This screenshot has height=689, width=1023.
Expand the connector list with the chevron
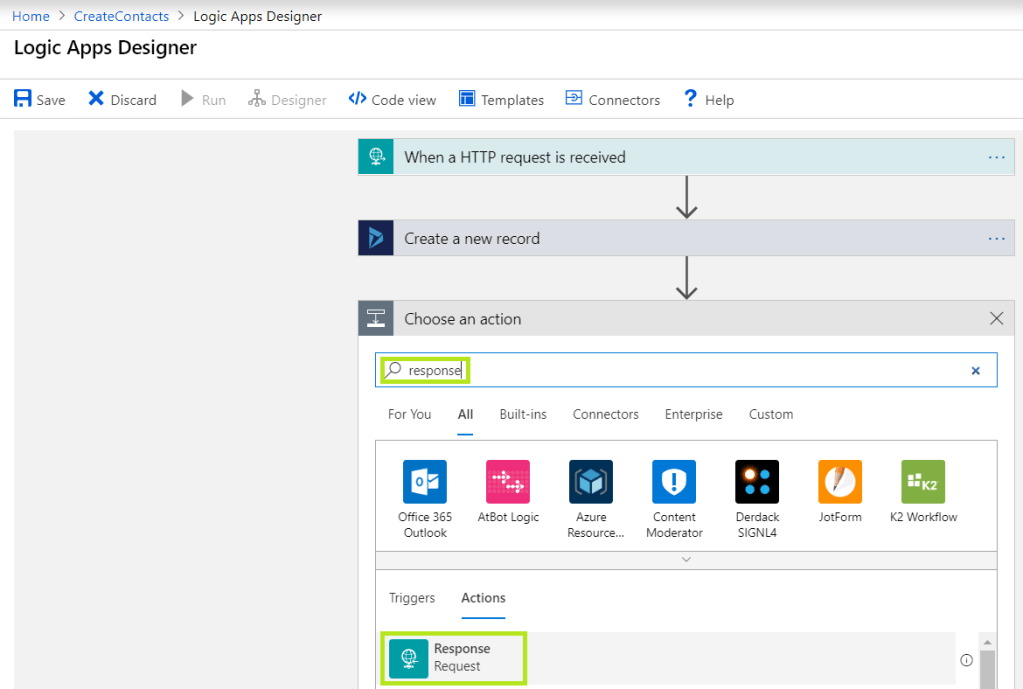[685, 559]
